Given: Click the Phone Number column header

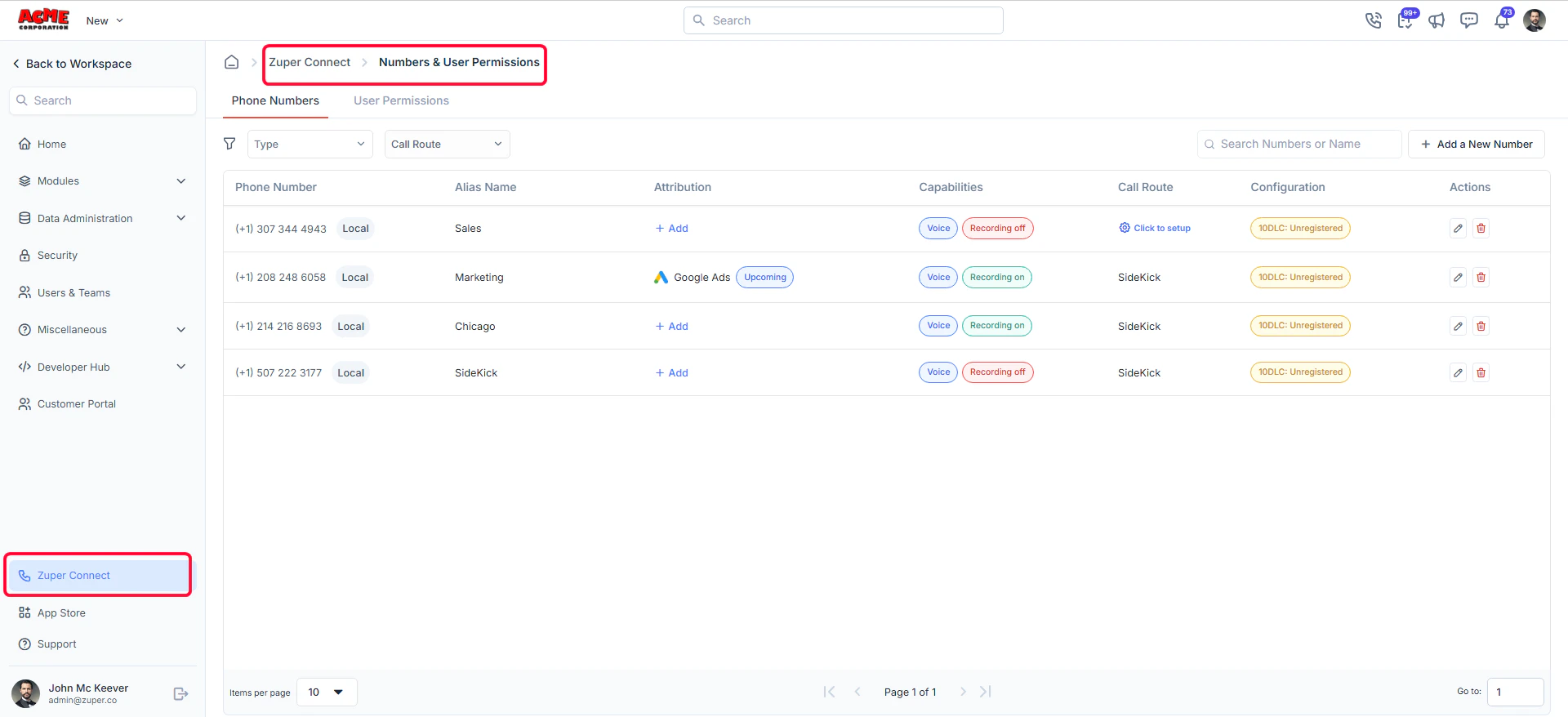Looking at the screenshot, I should (x=276, y=187).
